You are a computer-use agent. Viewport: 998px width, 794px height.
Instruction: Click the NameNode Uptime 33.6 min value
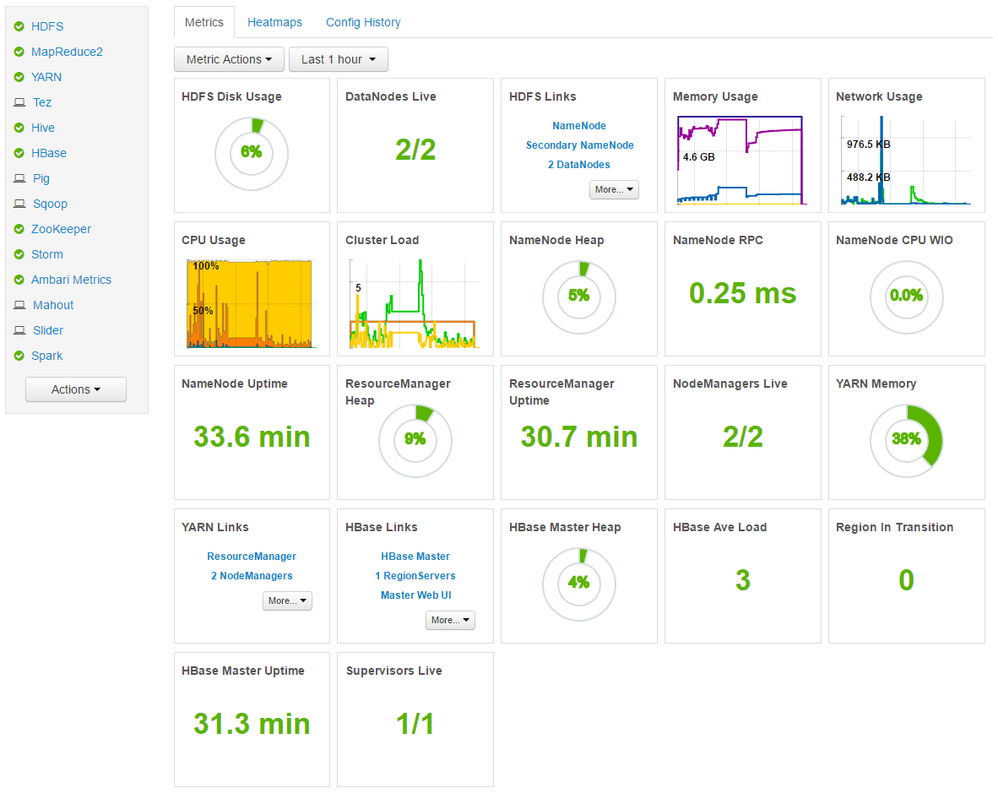(x=251, y=437)
